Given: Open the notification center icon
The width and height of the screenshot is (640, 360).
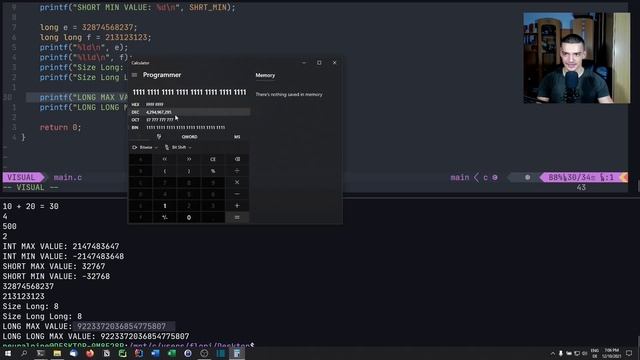Looking at the screenshot, I should point(629,353).
